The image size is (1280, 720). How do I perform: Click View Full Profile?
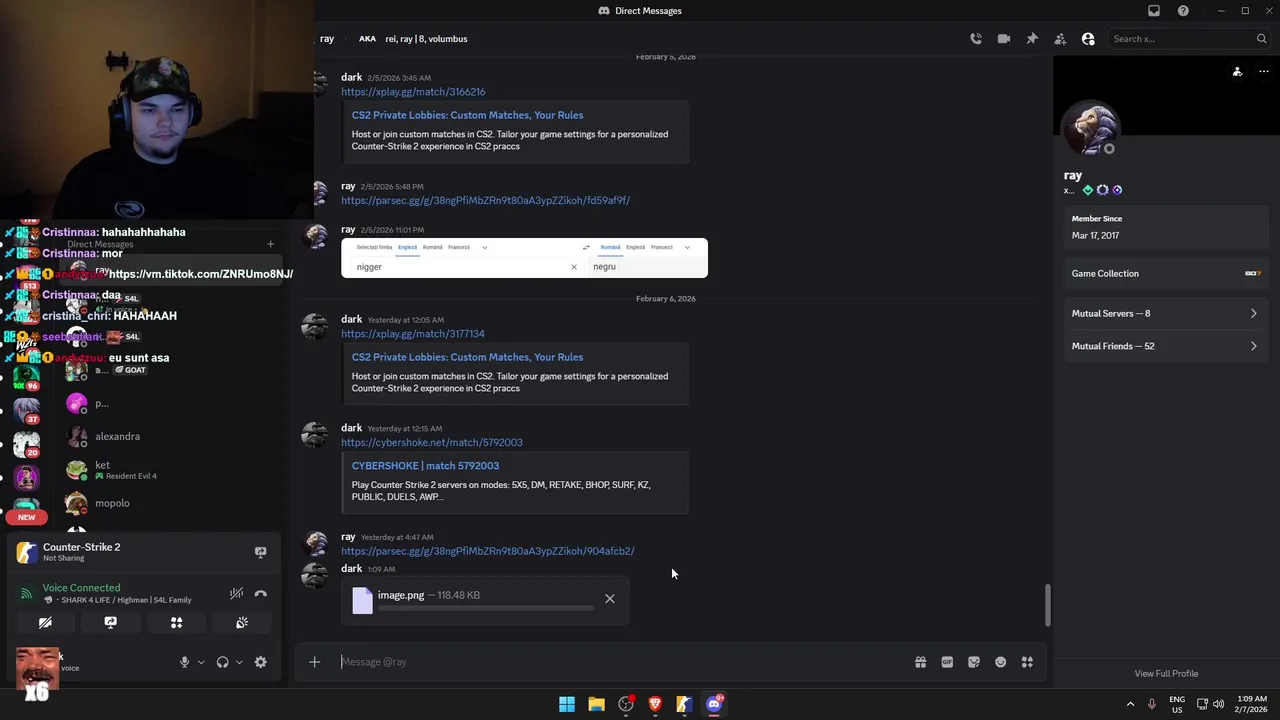1166,674
